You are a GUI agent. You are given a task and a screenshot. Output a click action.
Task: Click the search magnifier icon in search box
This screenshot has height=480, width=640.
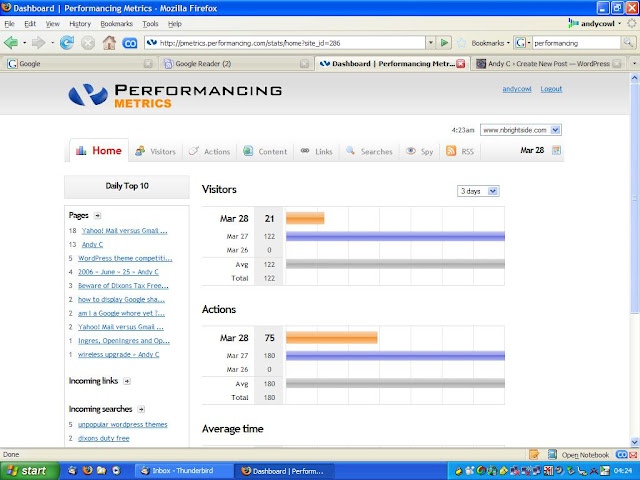(628, 42)
